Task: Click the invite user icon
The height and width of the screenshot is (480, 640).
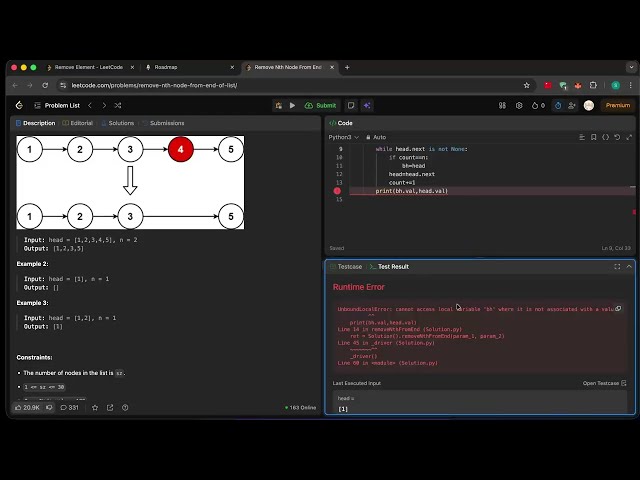Action: [x=571, y=105]
